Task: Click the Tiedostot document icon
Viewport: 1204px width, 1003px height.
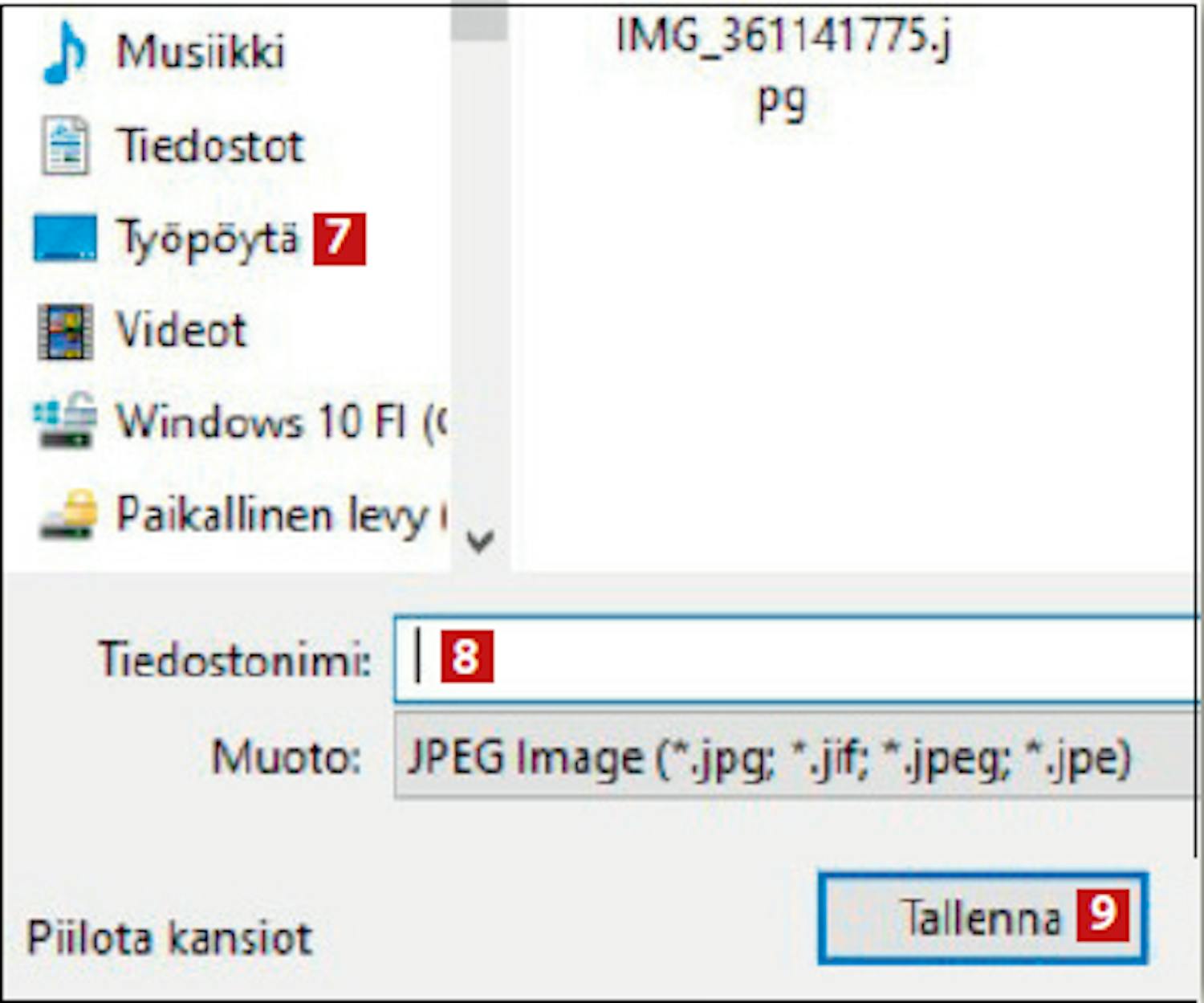Action: pos(65,145)
